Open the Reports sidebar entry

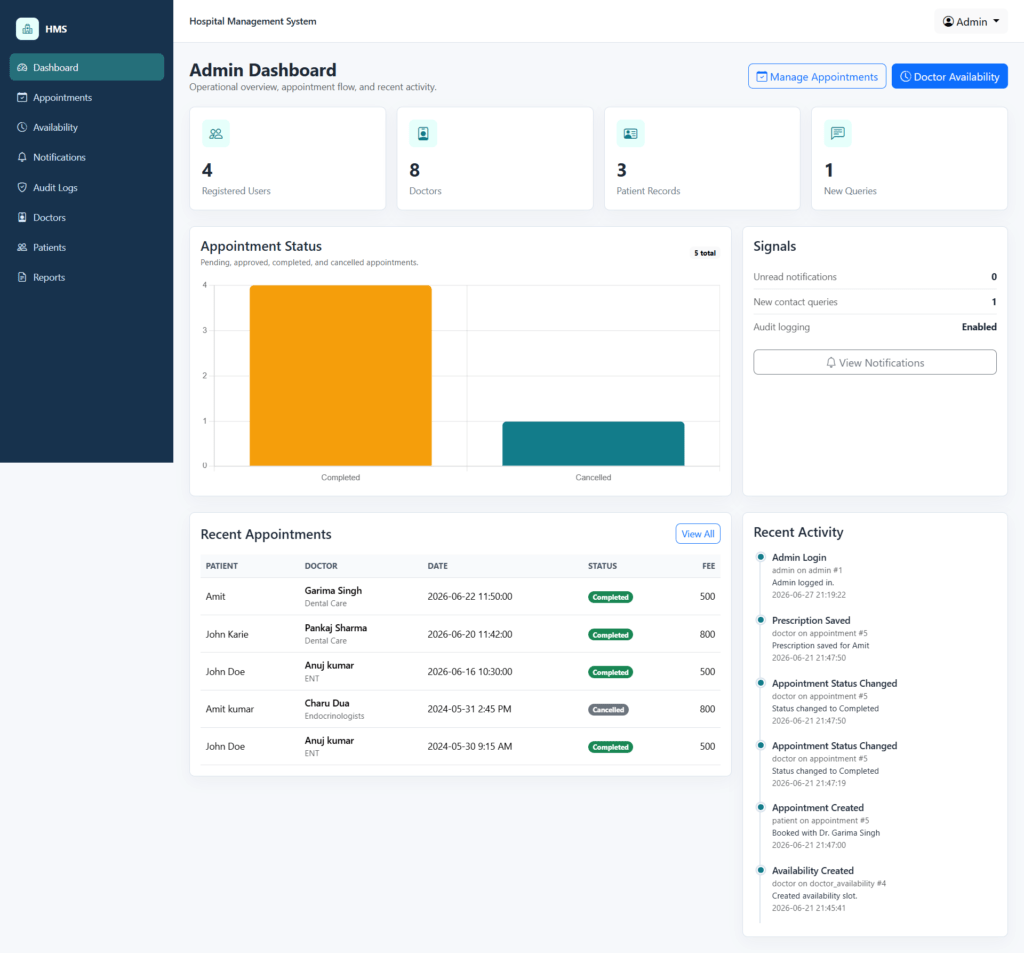pos(87,278)
